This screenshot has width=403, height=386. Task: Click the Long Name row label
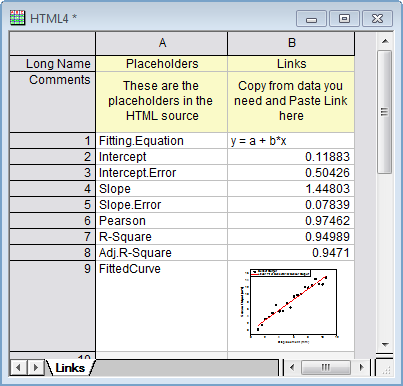[53, 64]
